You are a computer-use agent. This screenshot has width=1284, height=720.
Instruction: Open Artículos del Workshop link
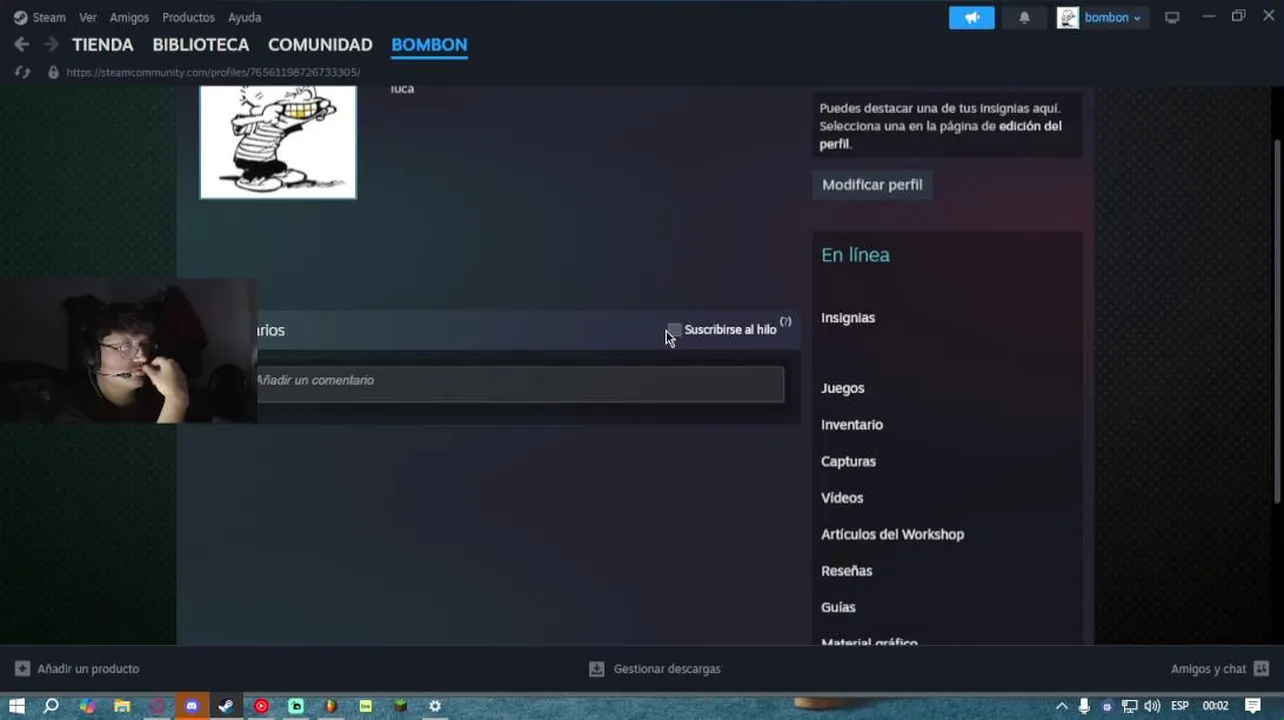[892, 534]
